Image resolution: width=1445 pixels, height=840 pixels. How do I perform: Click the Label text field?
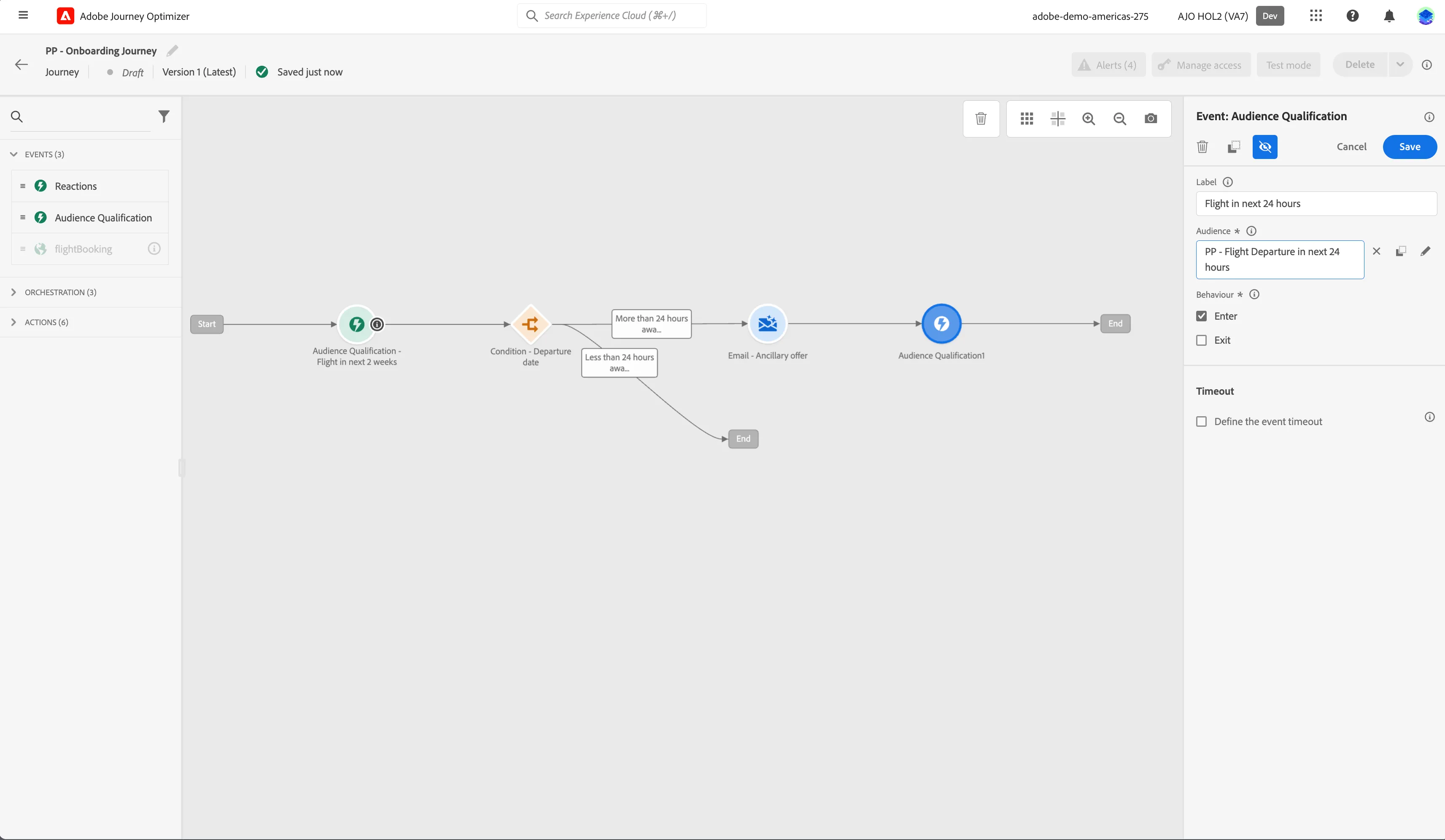[1316, 204]
